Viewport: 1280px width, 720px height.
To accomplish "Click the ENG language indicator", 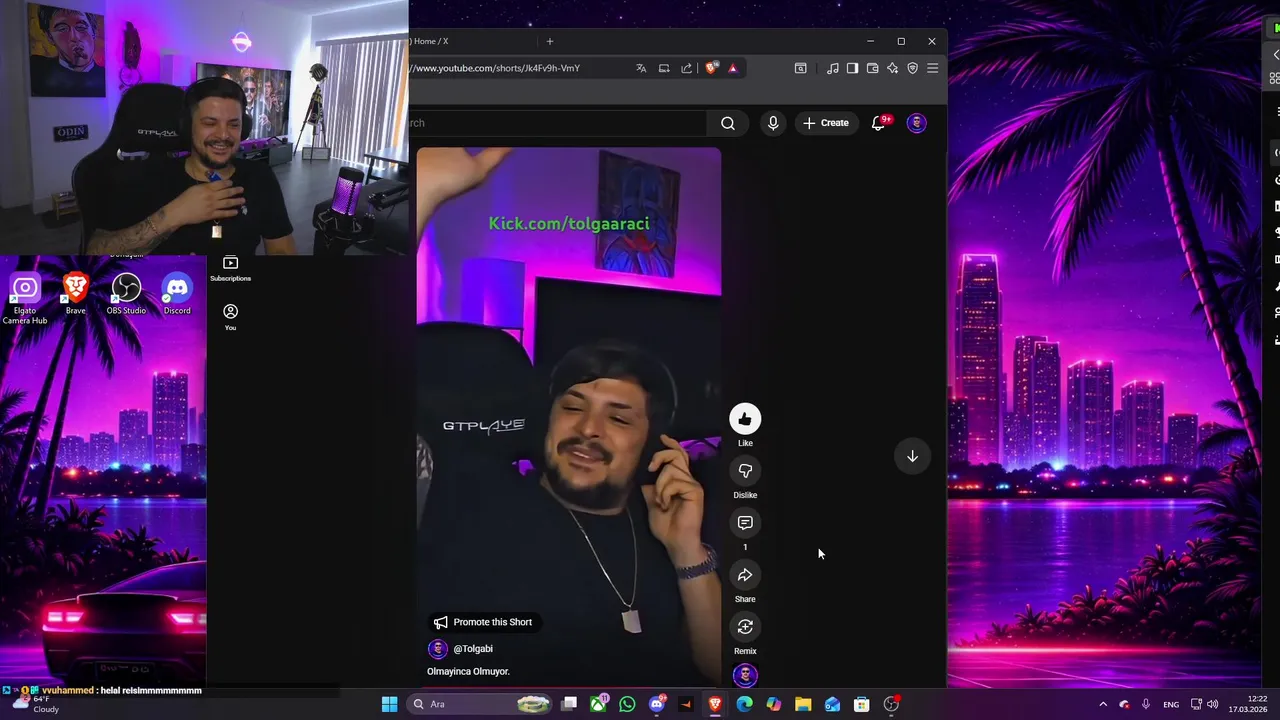I will (x=1171, y=704).
